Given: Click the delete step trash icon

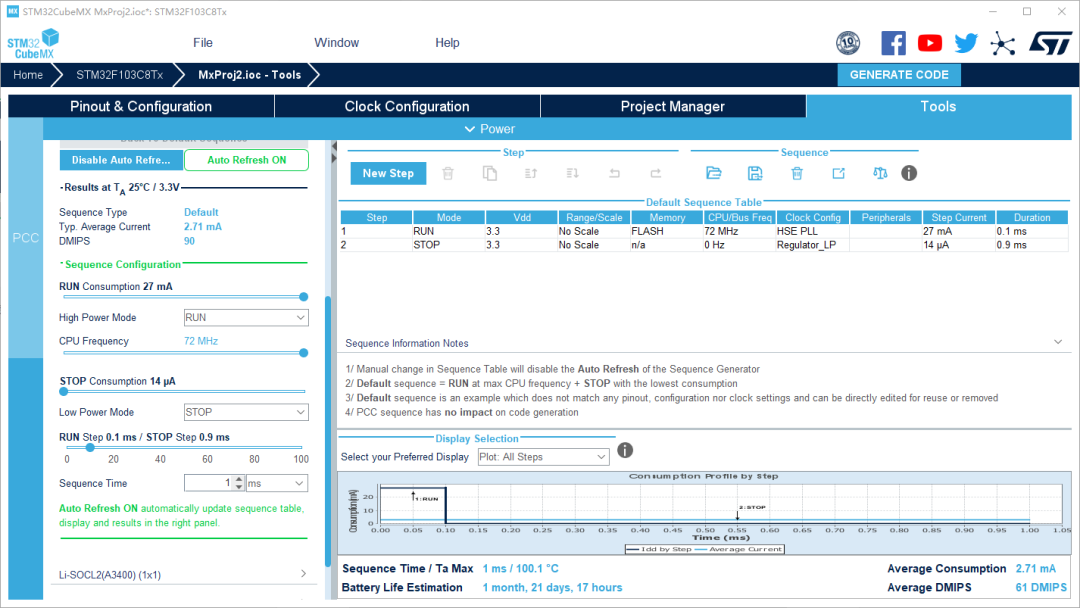Looking at the screenshot, I should point(448,174).
